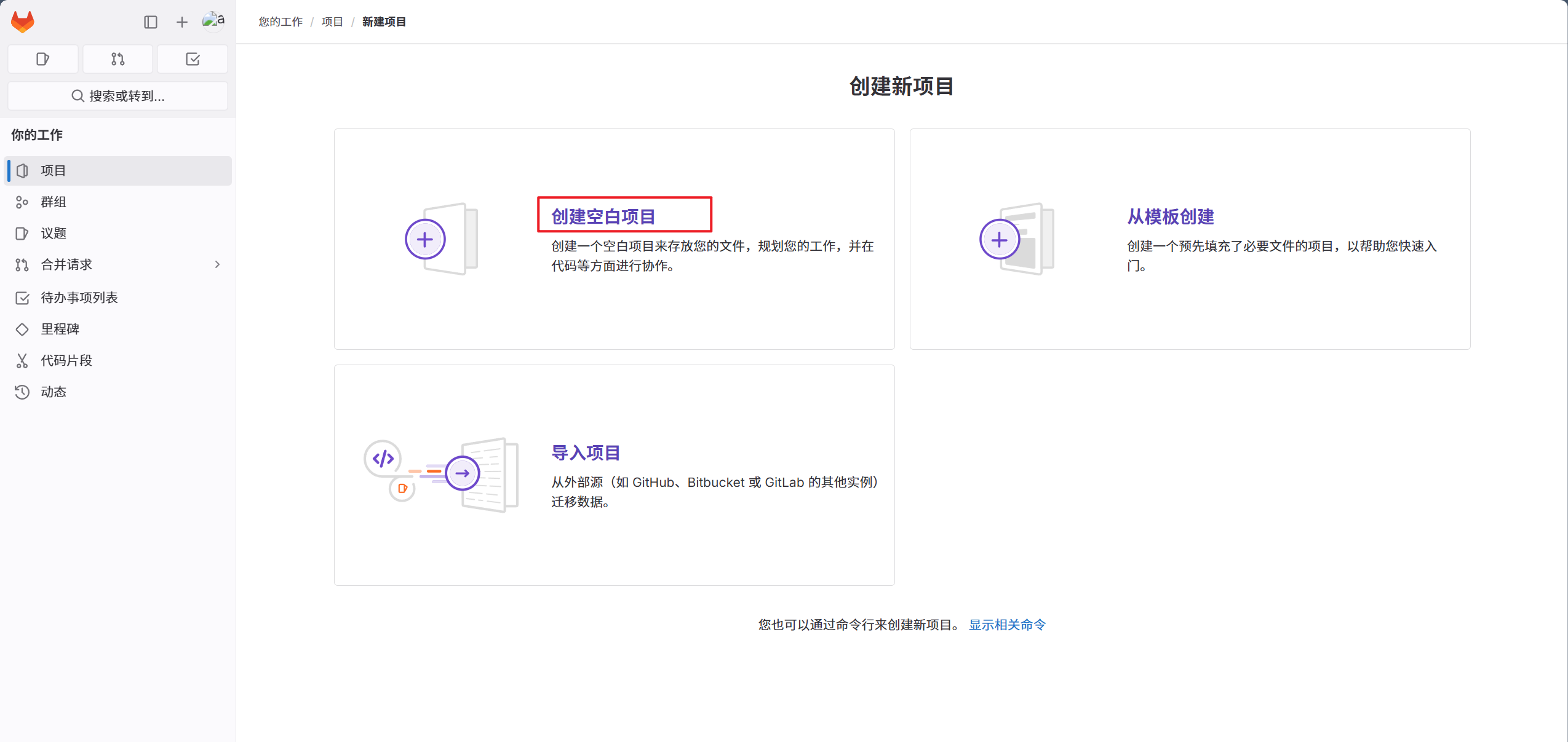The width and height of the screenshot is (1568, 742).
Task: Go to 里程碑 in the sidebar
Action: click(60, 329)
